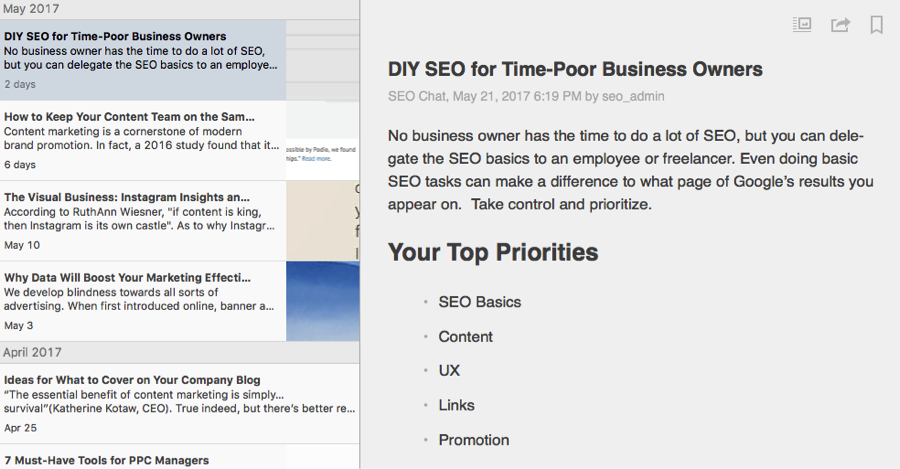900x469 pixels.
Task: Click SEO Basics bullet item
Action: click(479, 302)
